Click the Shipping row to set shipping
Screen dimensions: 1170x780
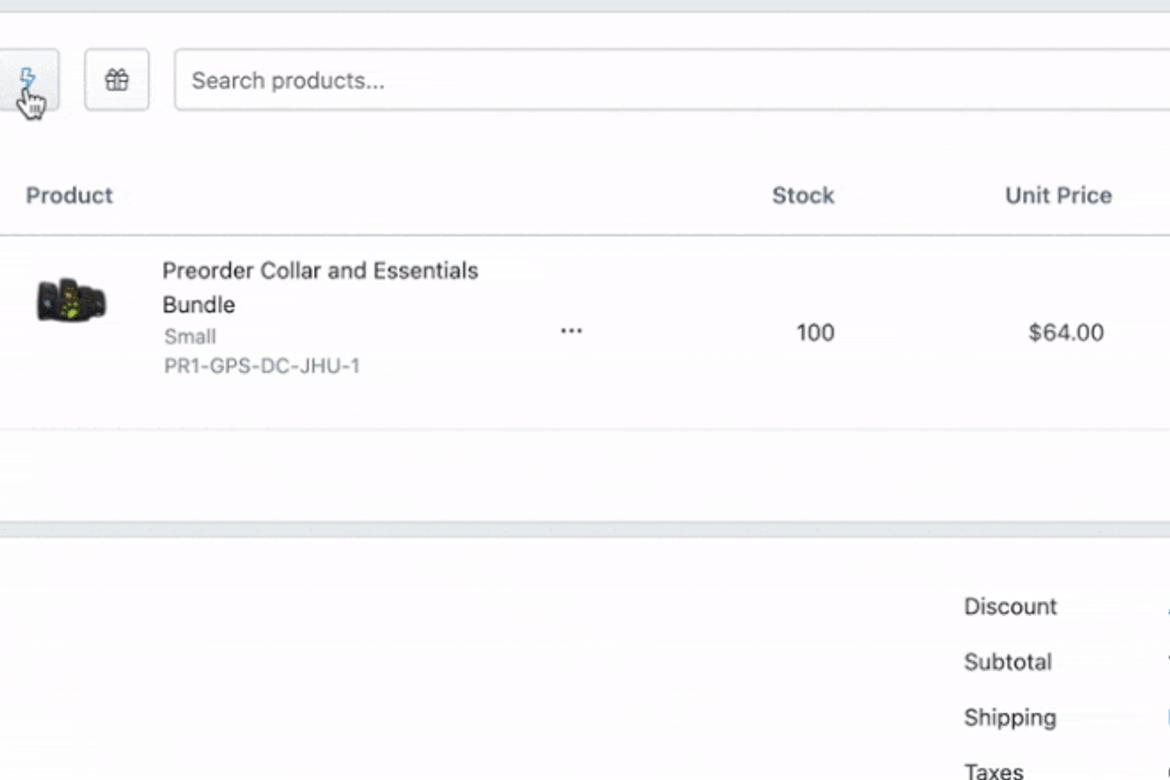point(1010,717)
